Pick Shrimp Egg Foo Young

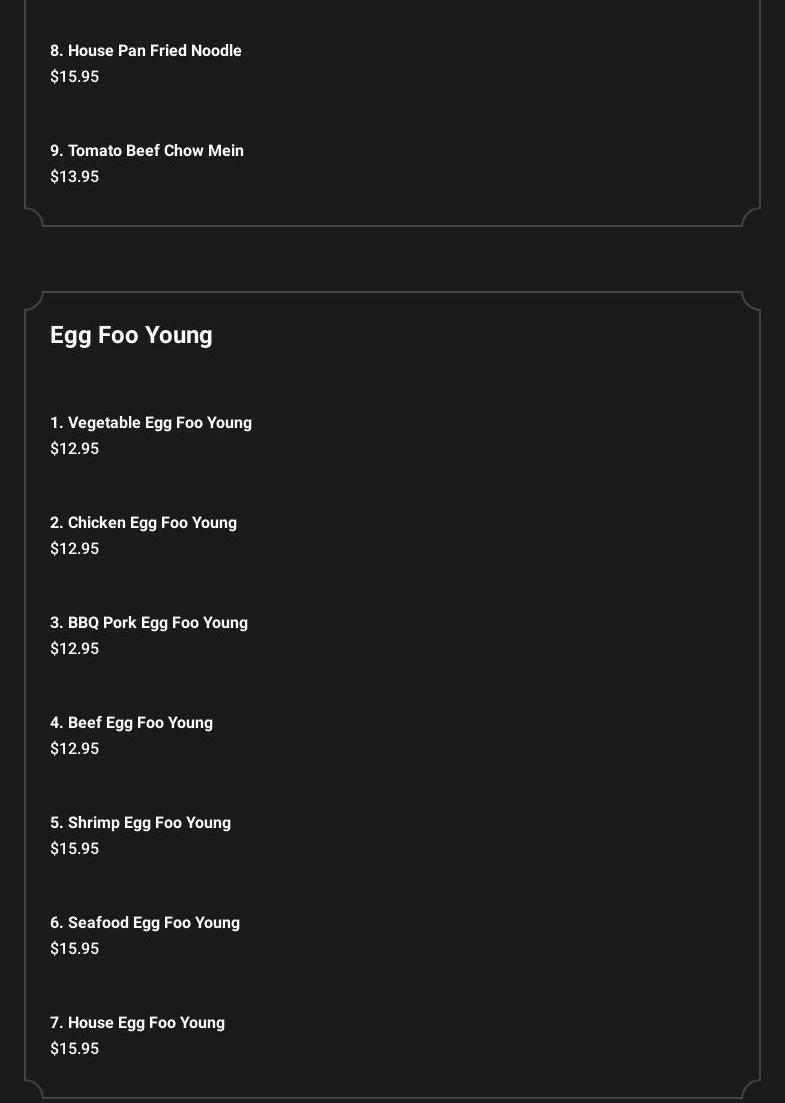[x=140, y=823]
